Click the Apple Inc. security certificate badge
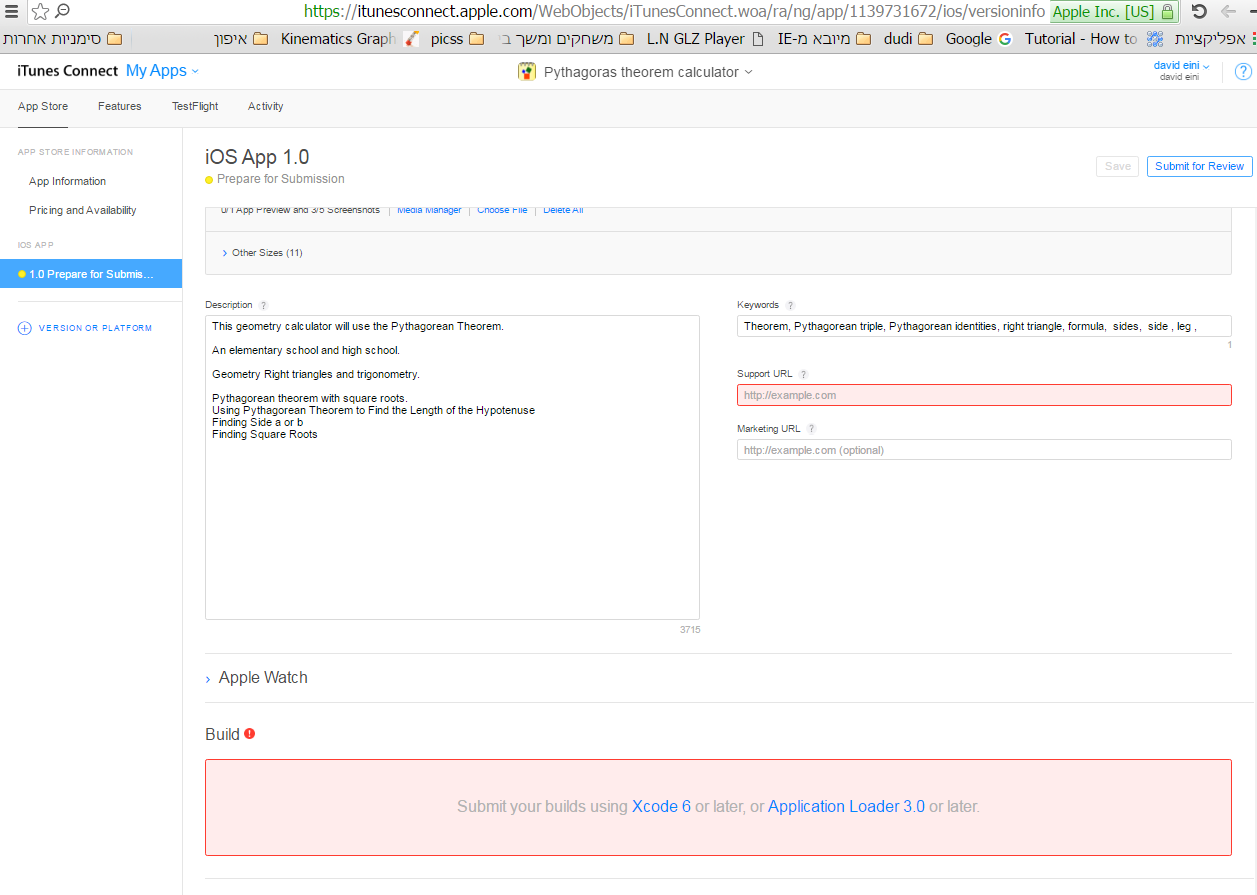This screenshot has height=895, width=1257. tap(1114, 12)
